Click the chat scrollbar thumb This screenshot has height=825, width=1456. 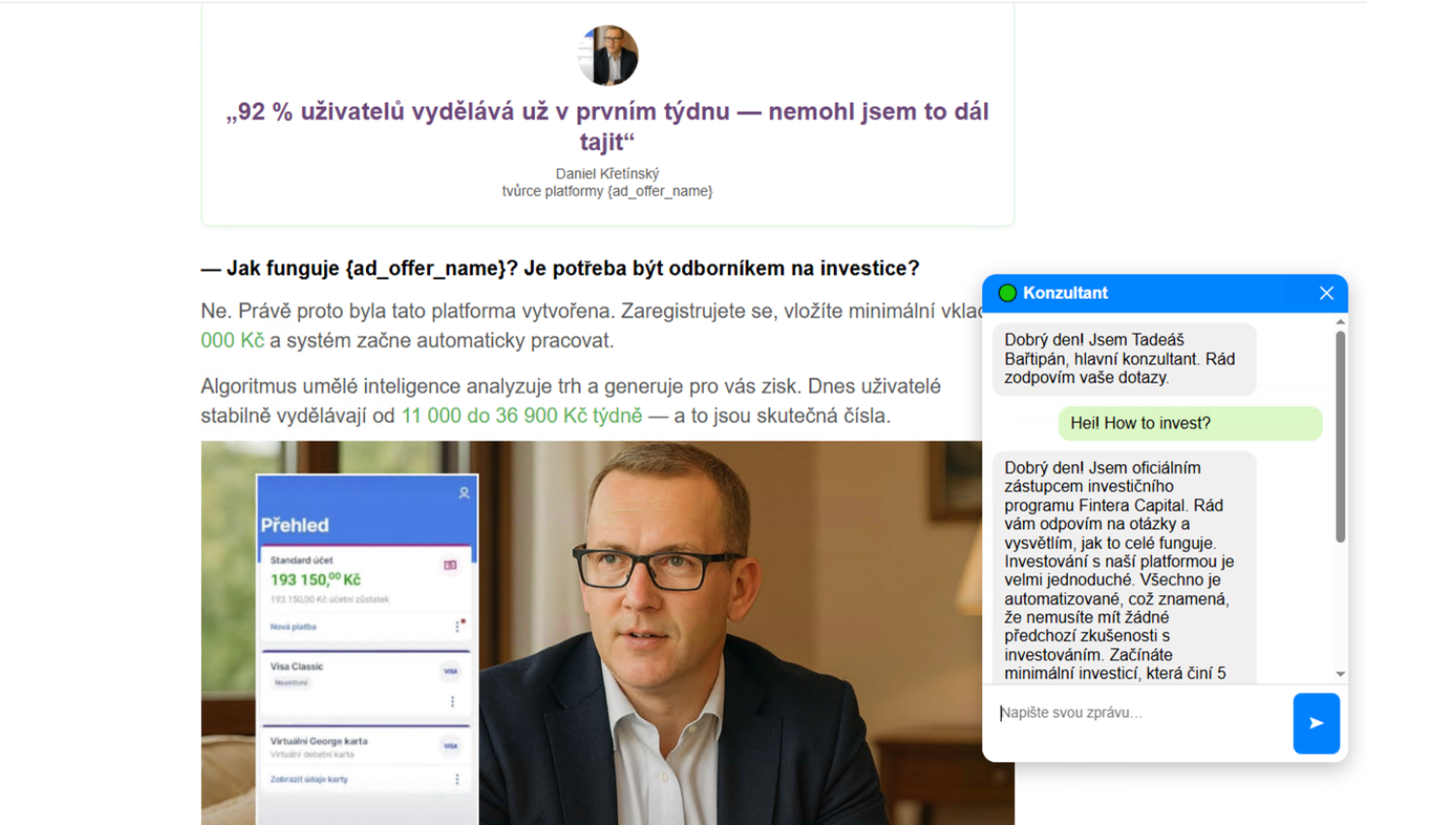[1340, 437]
